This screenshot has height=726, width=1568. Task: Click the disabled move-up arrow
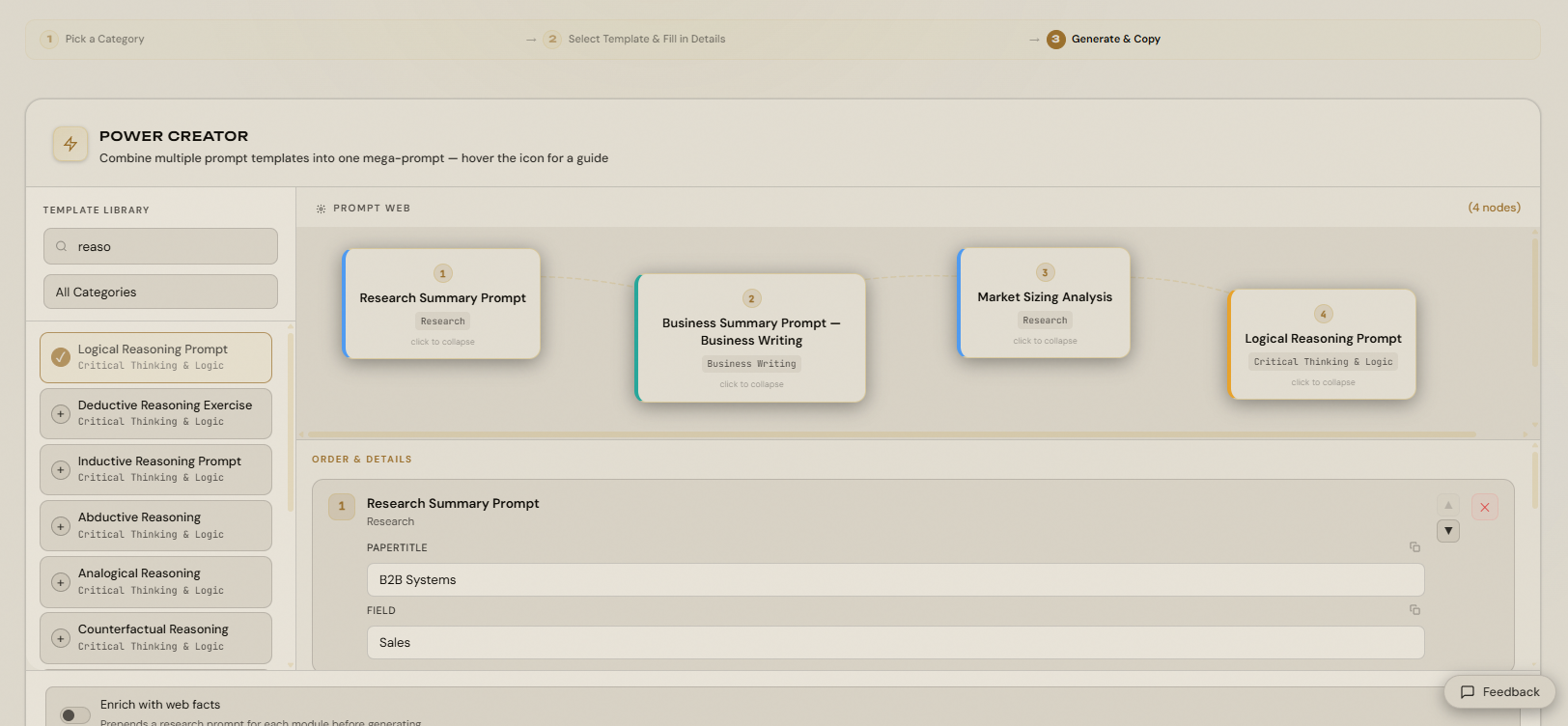tap(1448, 505)
